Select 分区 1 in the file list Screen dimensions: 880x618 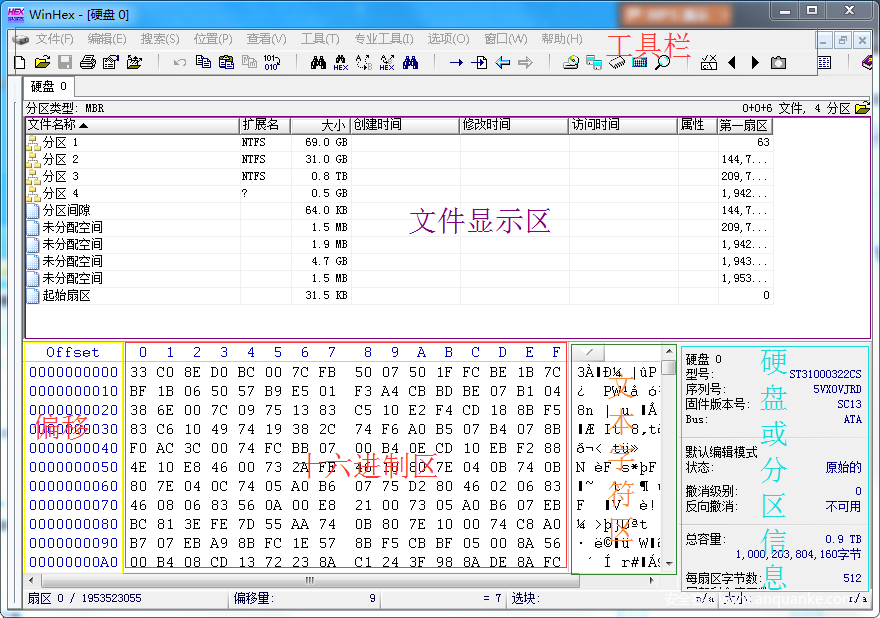(x=60, y=142)
